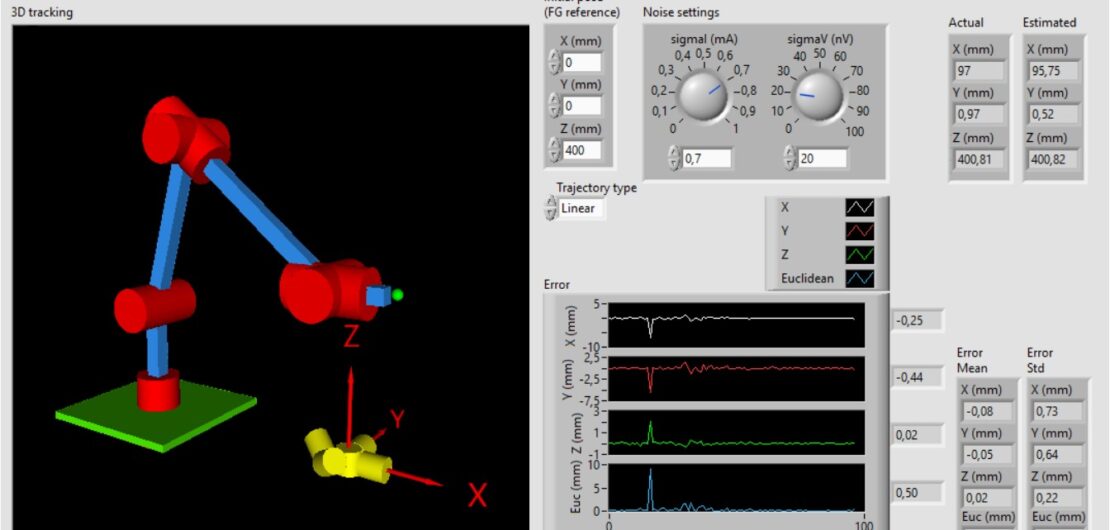Click the Error Mean X value -0,08
Screen dimensions: 1110x530
coord(988,411)
